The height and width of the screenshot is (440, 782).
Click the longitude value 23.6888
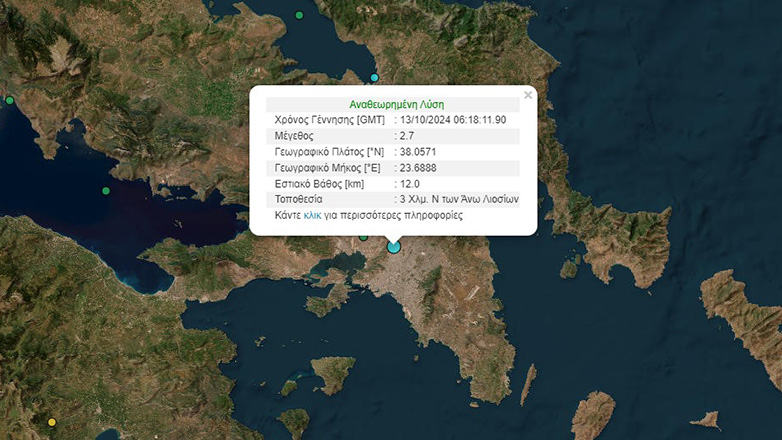(418, 168)
